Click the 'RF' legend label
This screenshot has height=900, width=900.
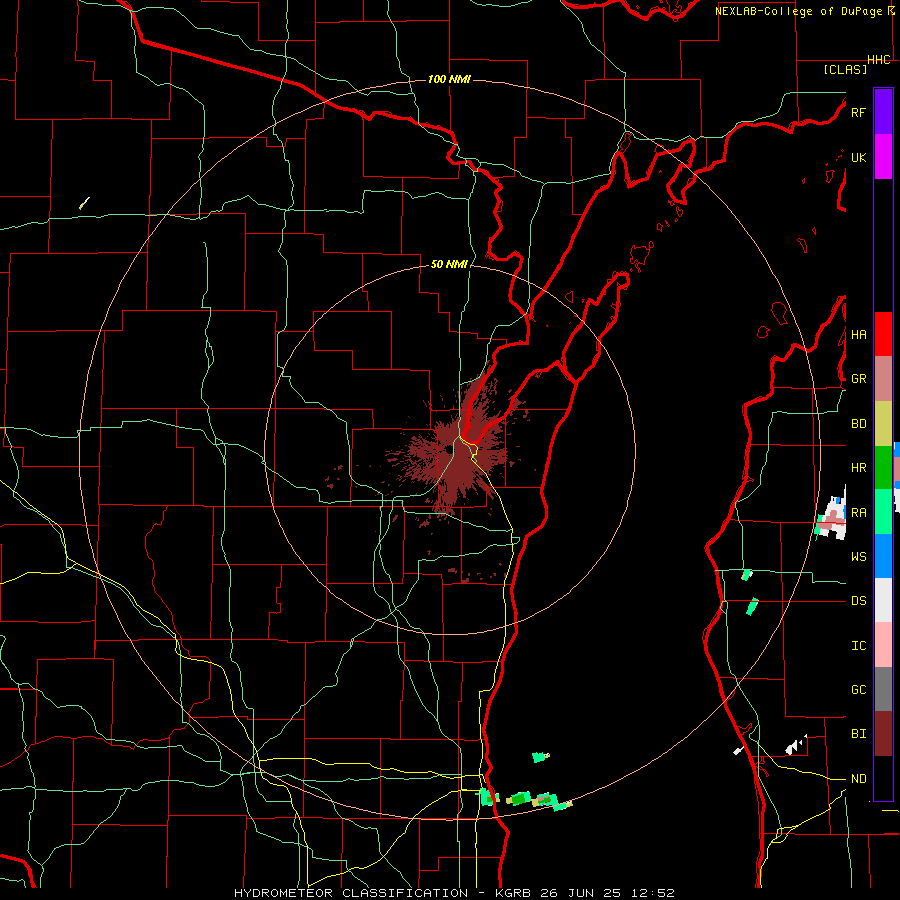[859, 112]
